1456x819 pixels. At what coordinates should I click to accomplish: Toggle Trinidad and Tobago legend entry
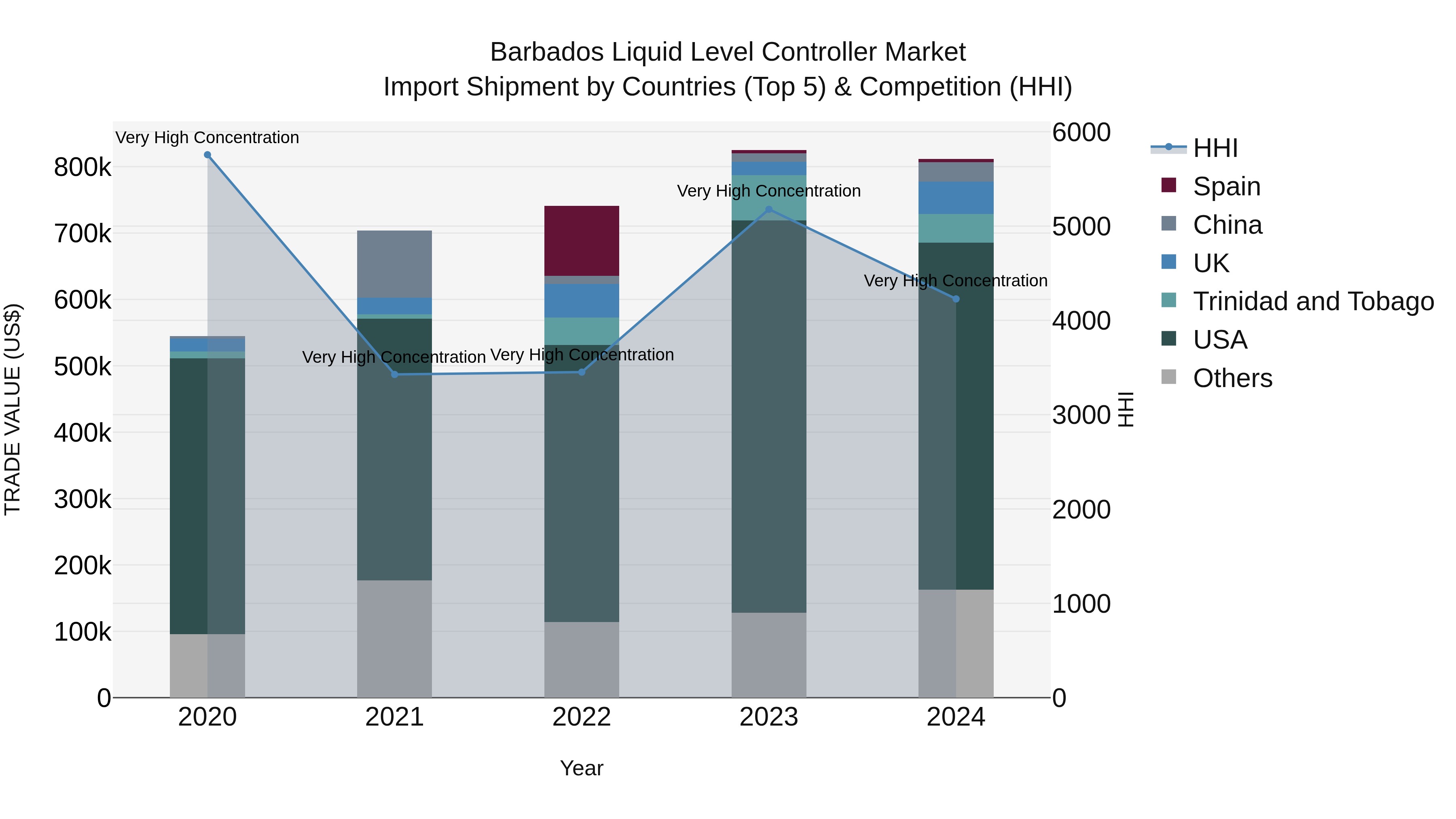1297,301
